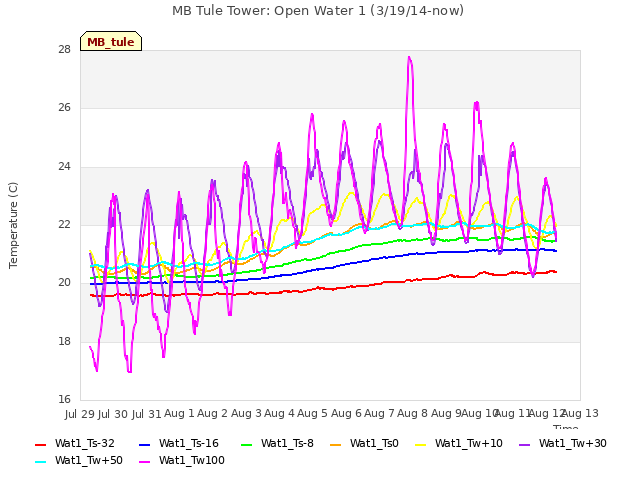The width and height of the screenshot is (640, 480).
Task: Click the orange Wat1_Ts0 legend swatch
Action: (336, 444)
